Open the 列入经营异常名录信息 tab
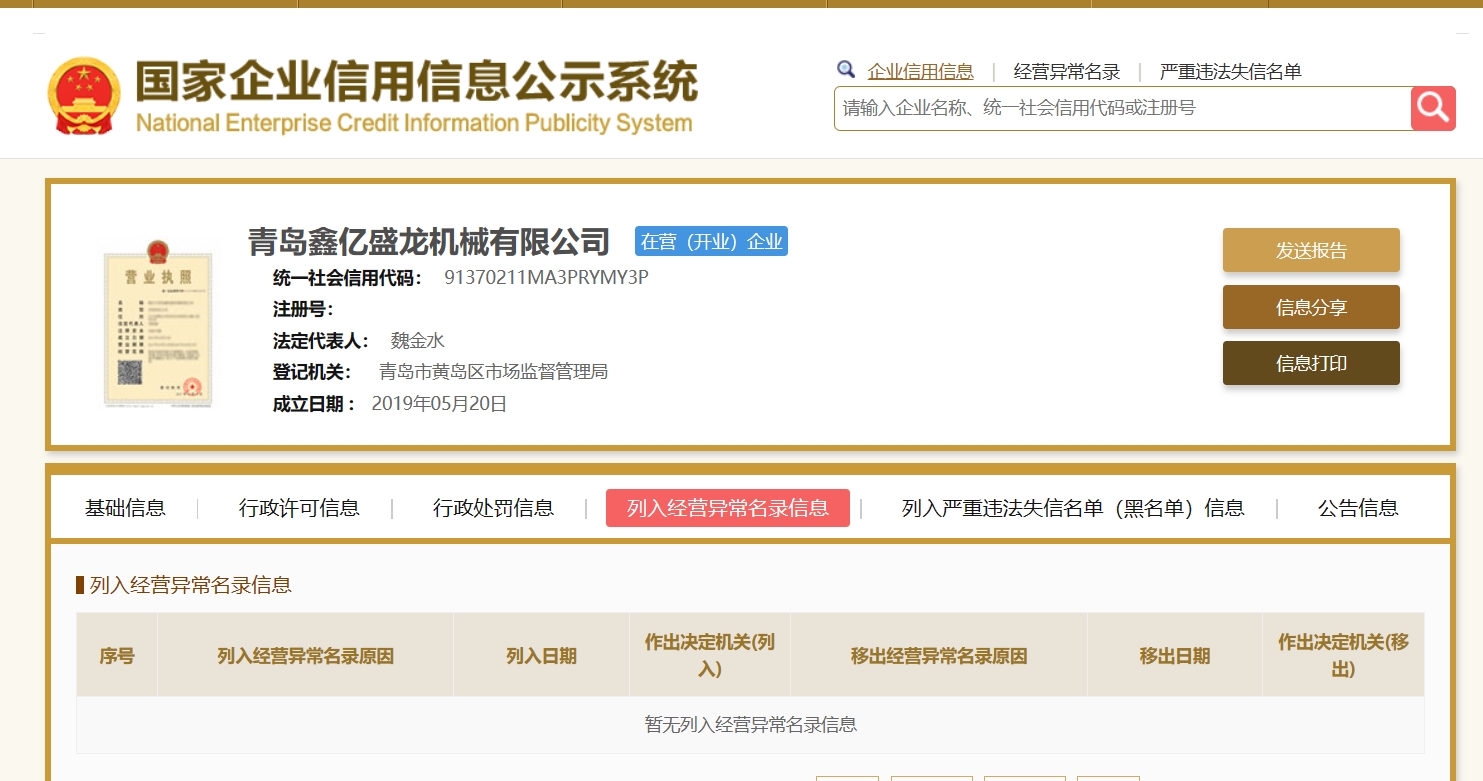 pos(728,508)
